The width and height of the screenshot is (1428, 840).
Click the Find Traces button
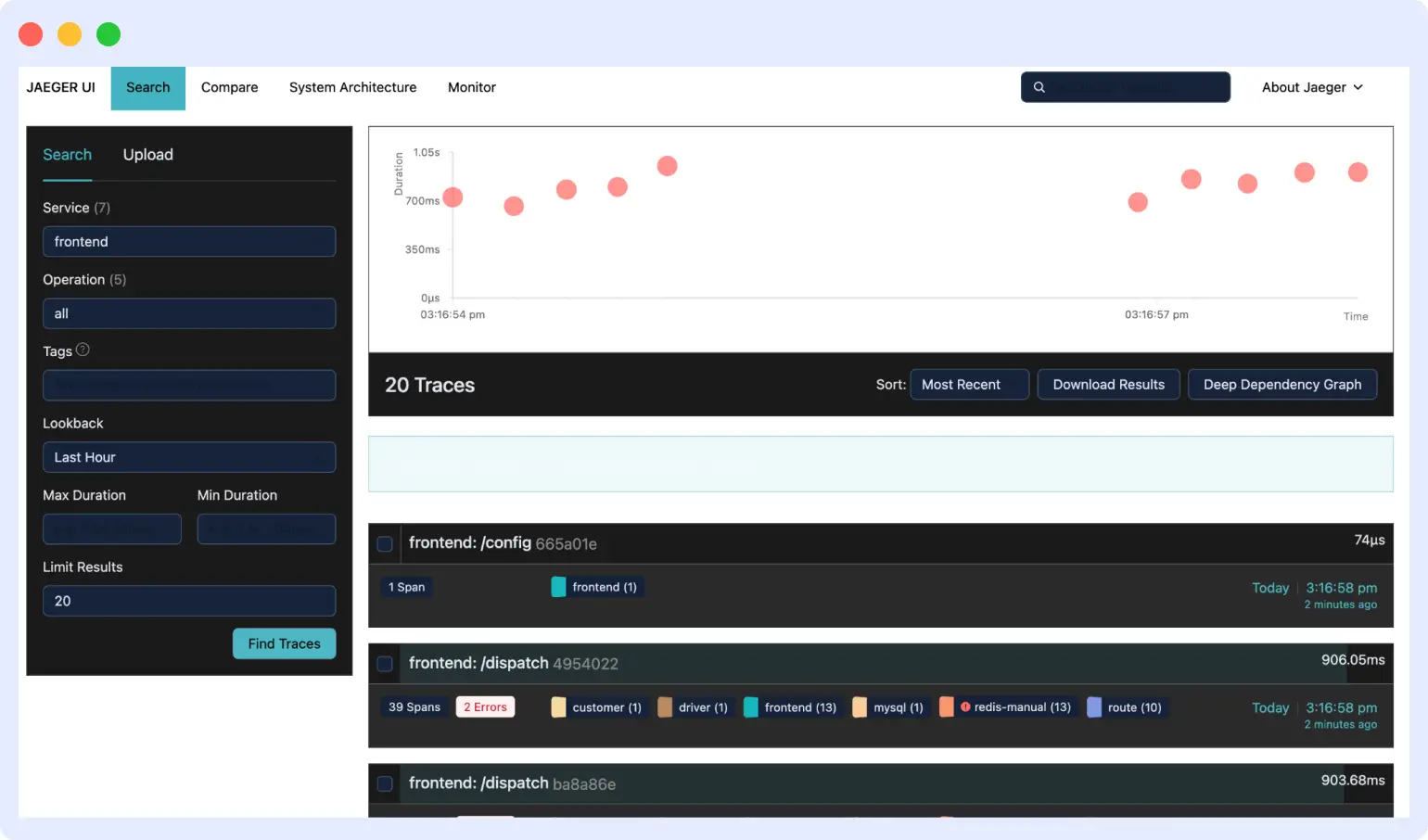(x=285, y=643)
